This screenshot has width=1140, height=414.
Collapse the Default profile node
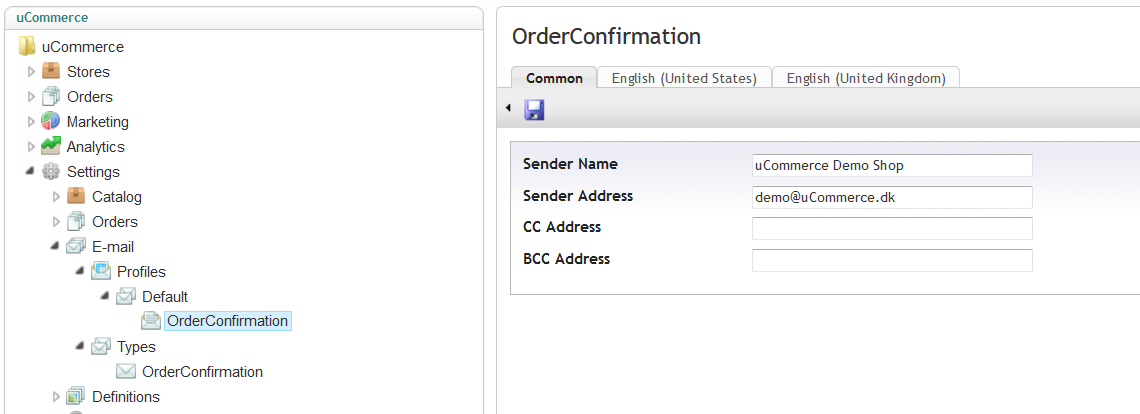coord(105,296)
